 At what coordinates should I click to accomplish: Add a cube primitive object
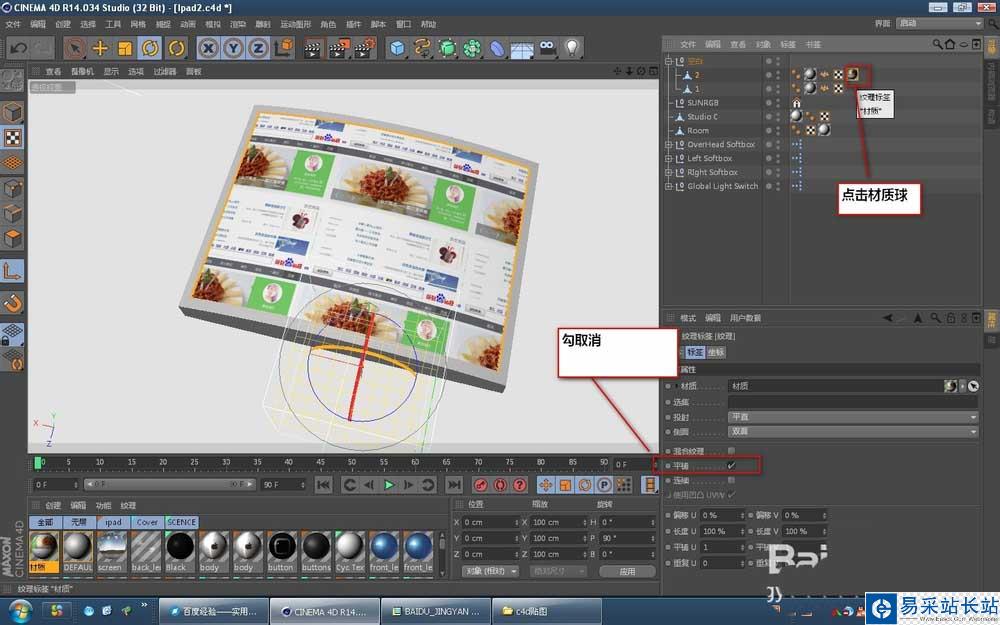pos(397,48)
